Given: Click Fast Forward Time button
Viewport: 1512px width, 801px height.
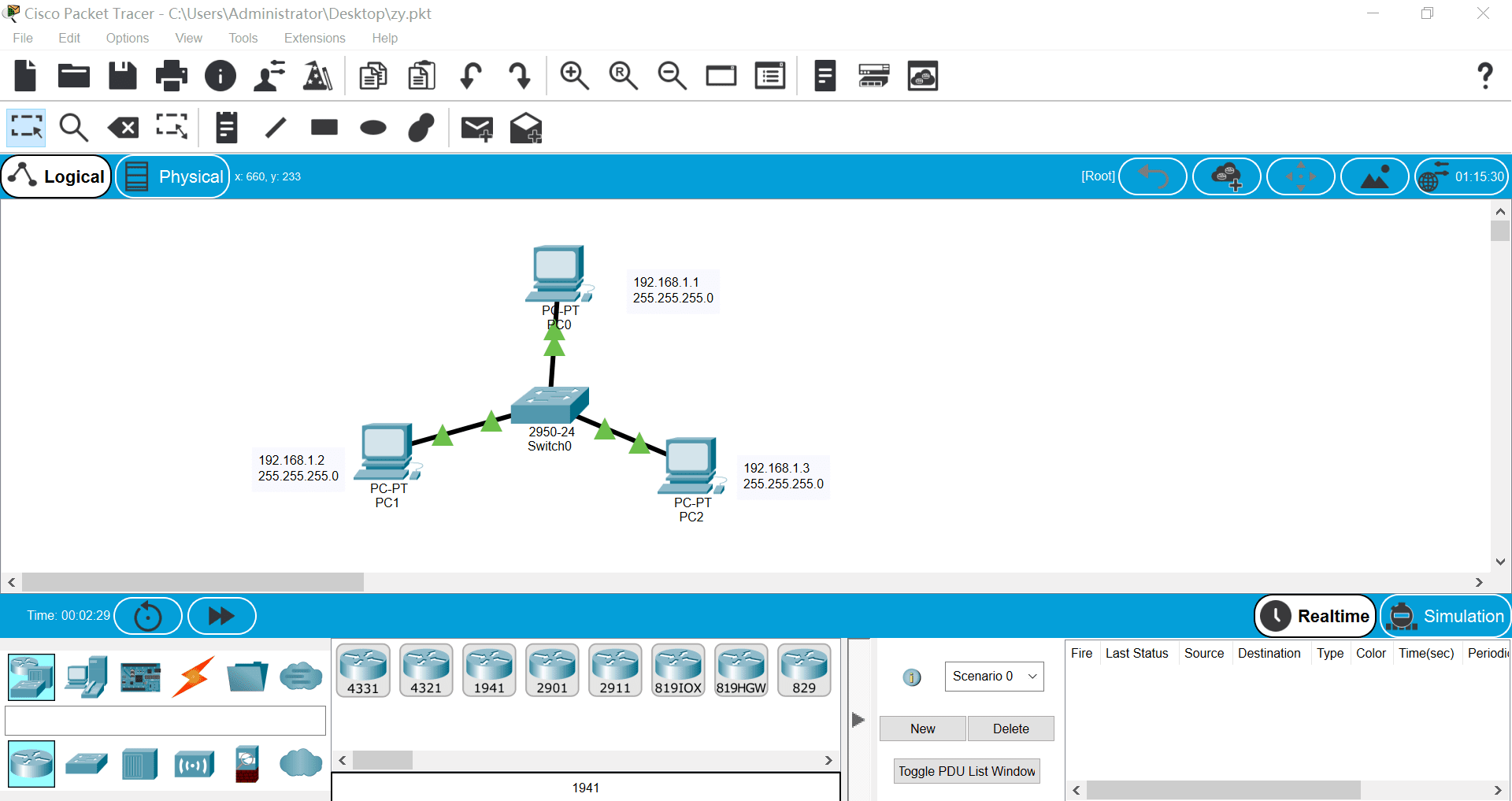Looking at the screenshot, I should point(222,616).
